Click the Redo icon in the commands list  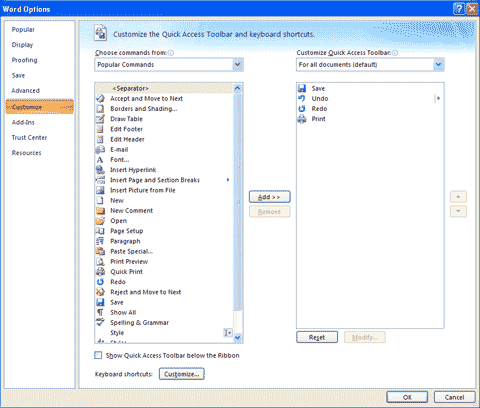point(100,282)
